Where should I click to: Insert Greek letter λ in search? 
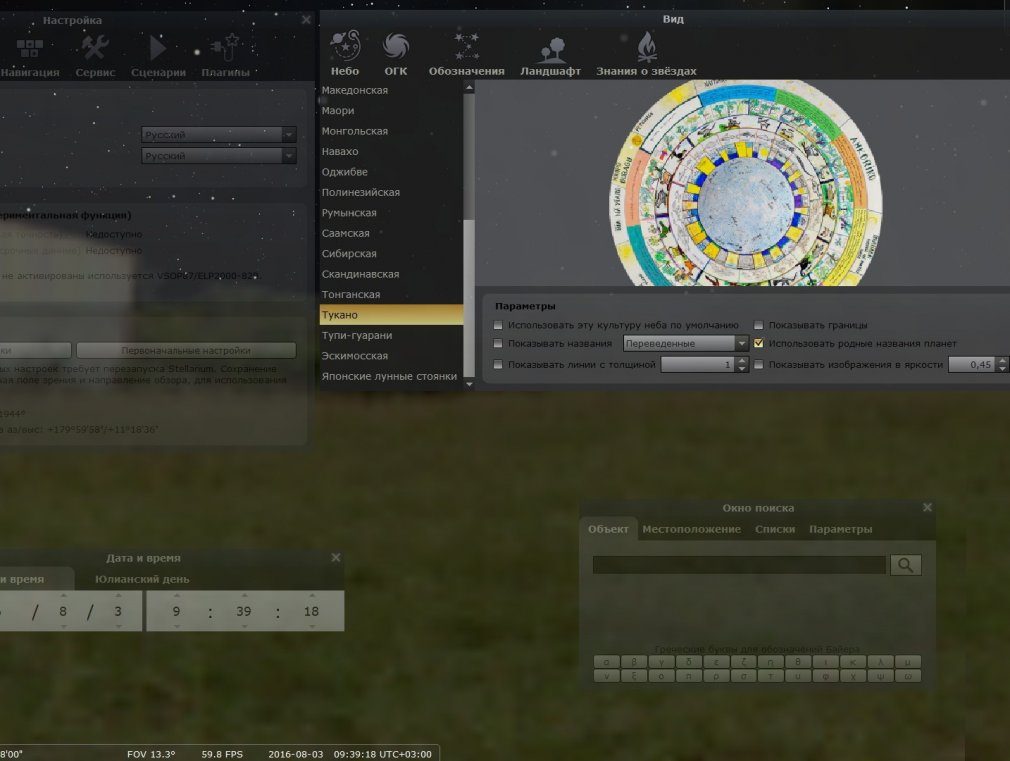pyautogui.click(x=881, y=662)
